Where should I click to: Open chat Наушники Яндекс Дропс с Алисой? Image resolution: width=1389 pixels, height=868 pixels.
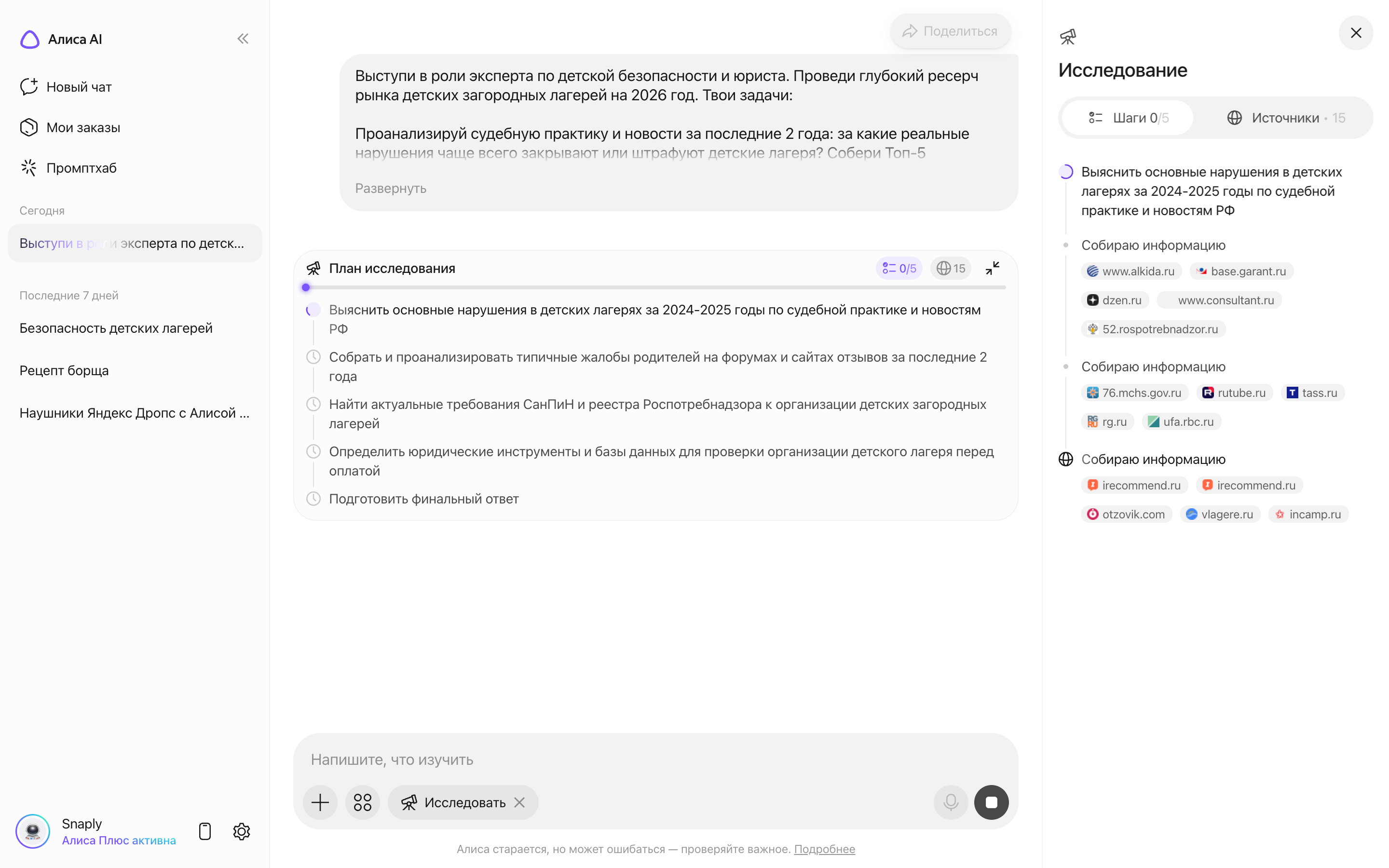[134, 413]
